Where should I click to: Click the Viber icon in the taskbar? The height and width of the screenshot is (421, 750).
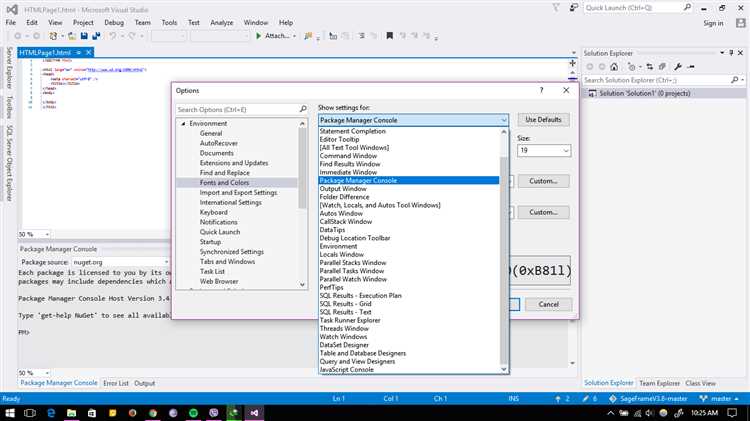[x=214, y=413]
